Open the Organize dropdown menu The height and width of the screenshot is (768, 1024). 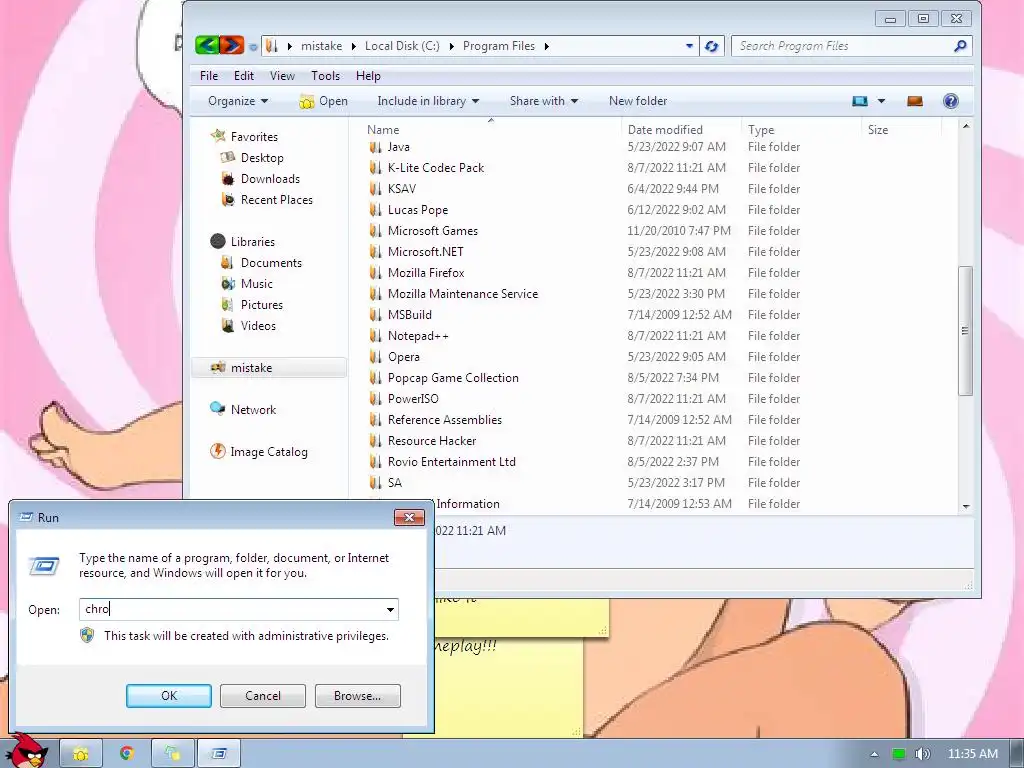point(238,101)
